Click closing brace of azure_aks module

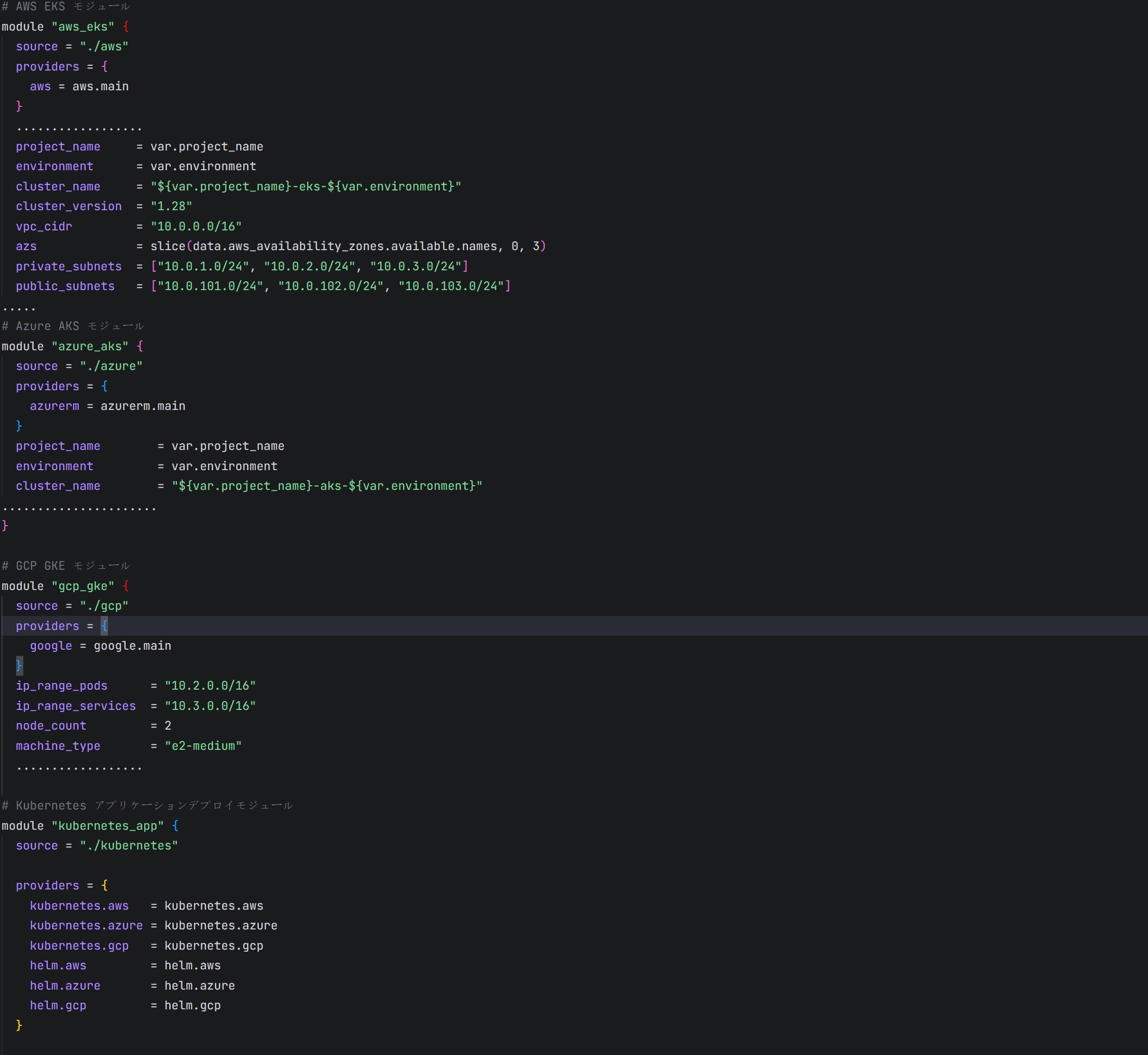point(5,525)
